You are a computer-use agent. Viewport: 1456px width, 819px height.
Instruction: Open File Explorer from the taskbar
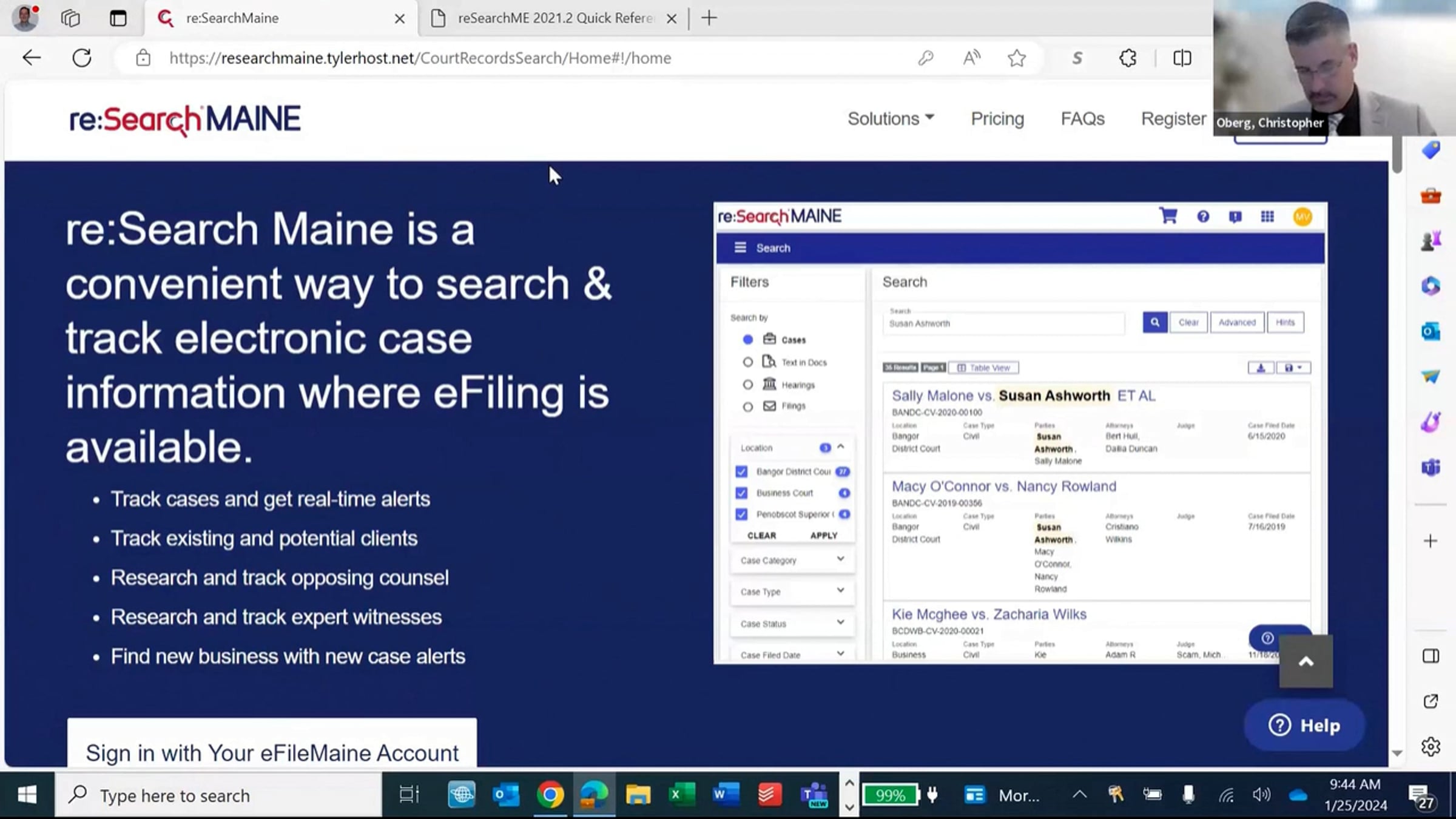coord(638,795)
